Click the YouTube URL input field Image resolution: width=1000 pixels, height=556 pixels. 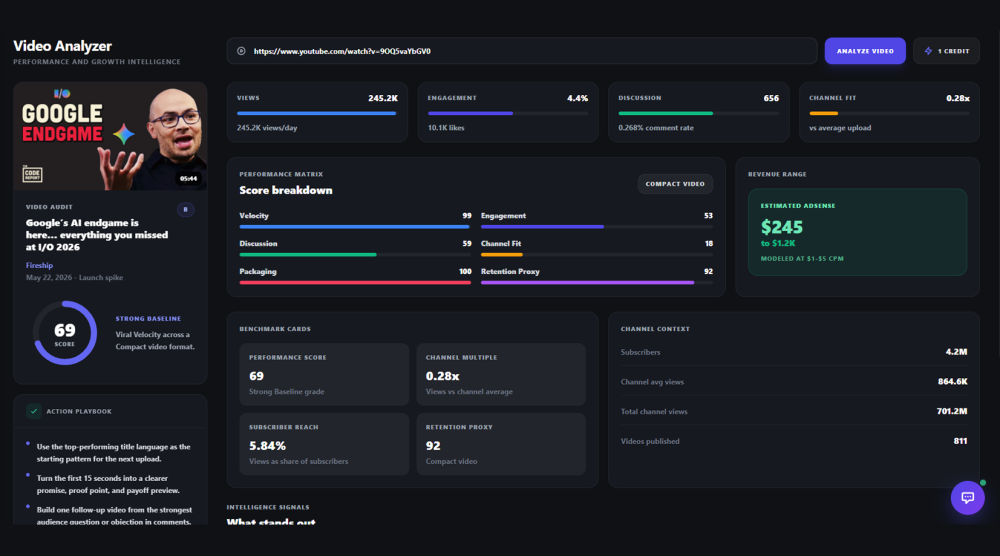pyautogui.click(x=522, y=51)
